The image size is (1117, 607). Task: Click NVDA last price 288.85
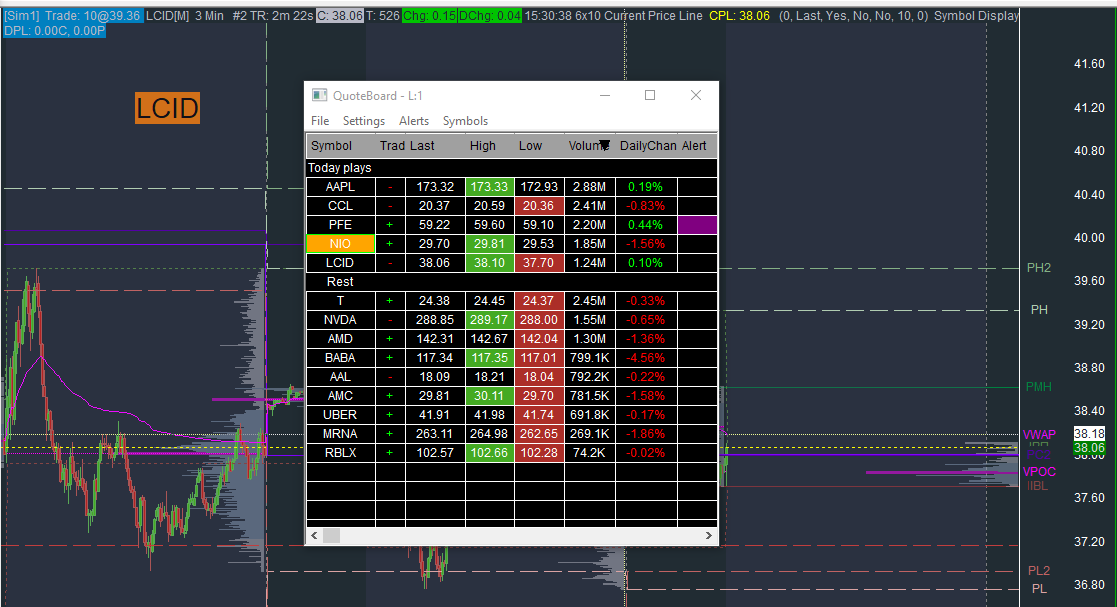click(x=435, y=320)
